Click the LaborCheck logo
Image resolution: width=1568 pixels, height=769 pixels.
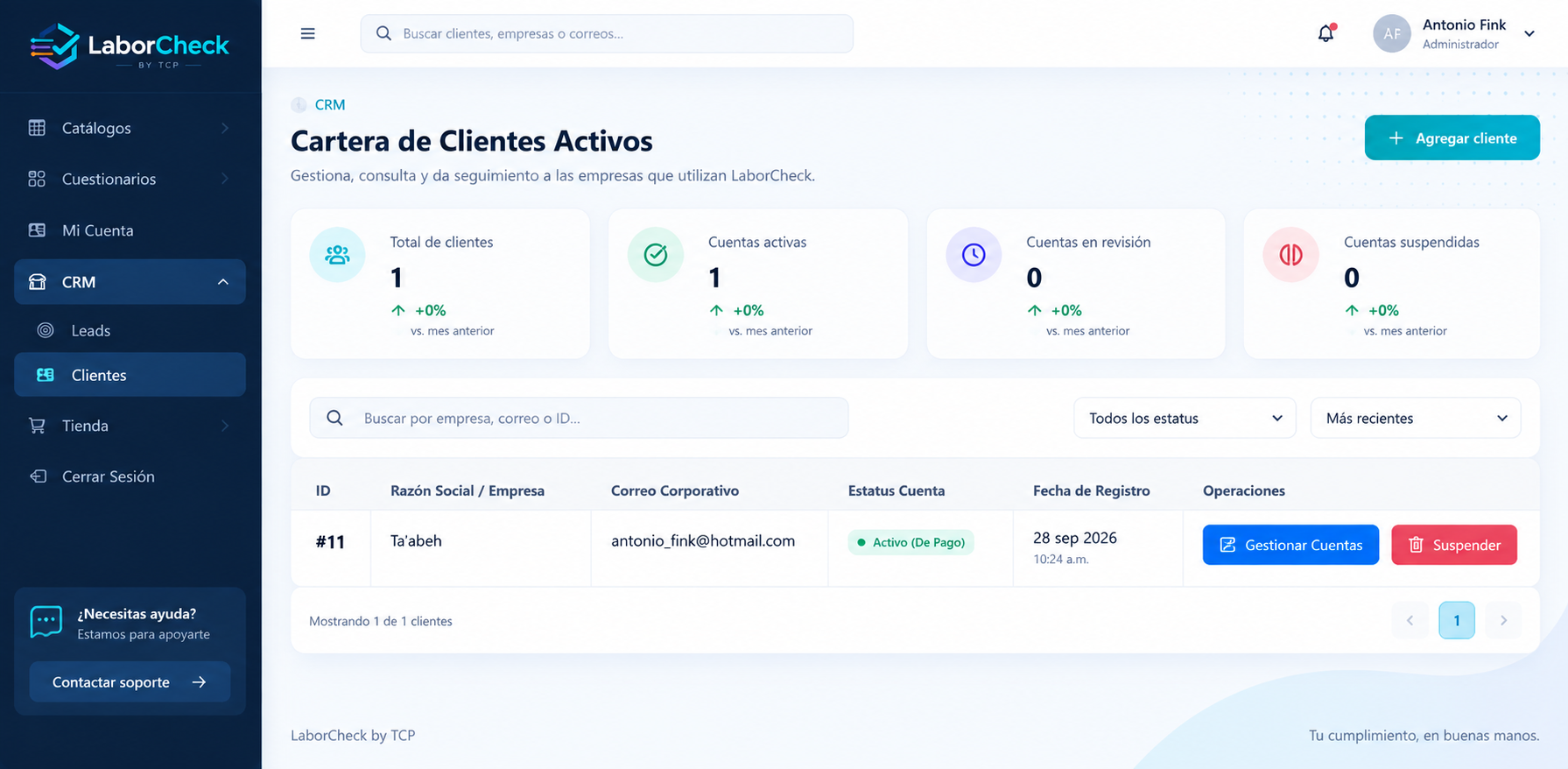[130, 46]
